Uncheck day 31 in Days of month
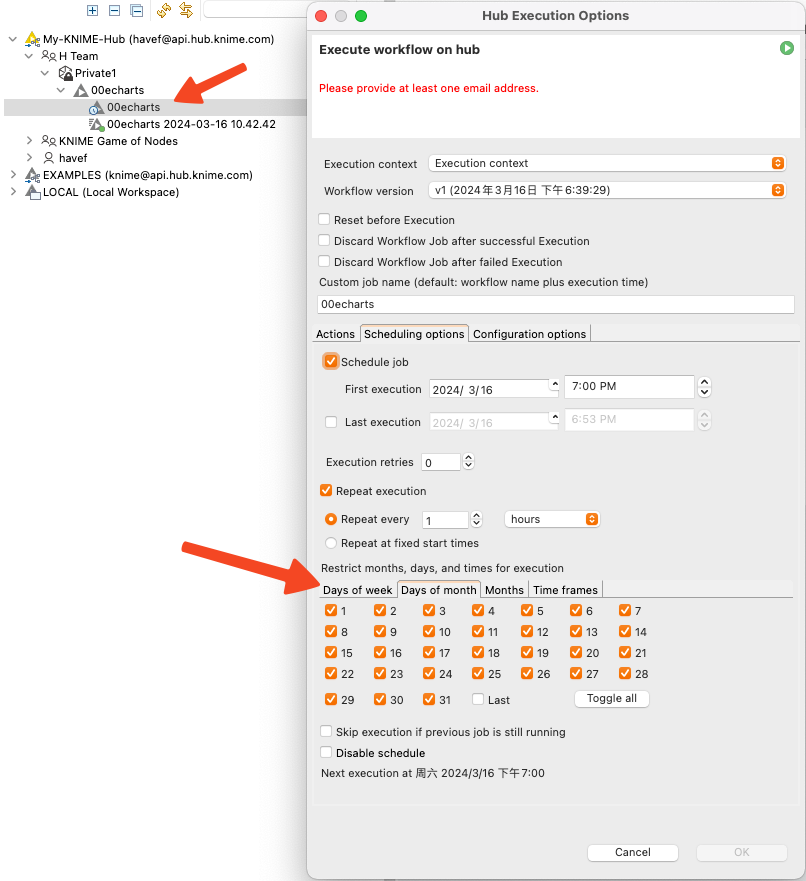The width and height of the screenshot is (806, 881). click(429, 699)
